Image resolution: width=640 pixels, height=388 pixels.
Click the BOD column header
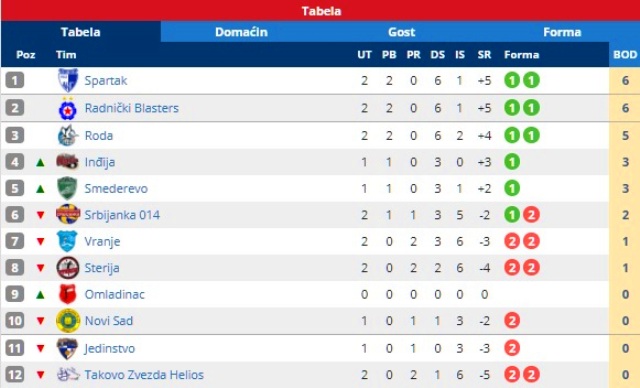625,55
